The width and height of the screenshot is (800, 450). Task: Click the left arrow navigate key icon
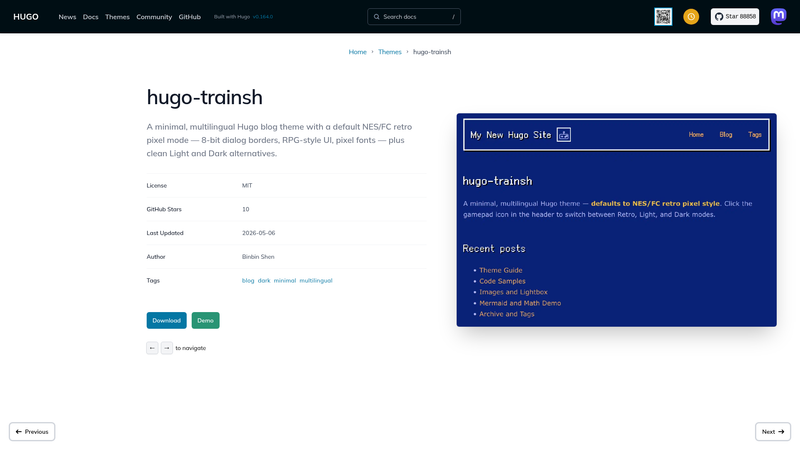pyautogui.click(x=152, y=348)
